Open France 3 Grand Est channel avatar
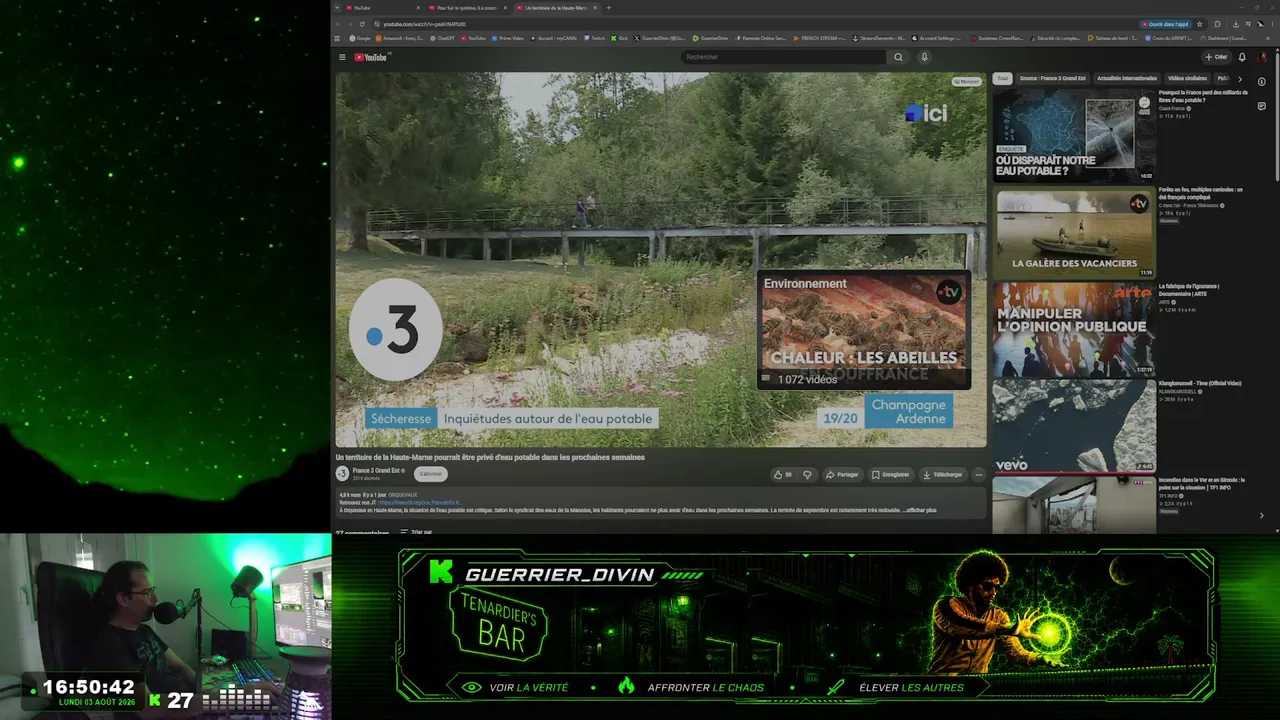The image size is (1280, 720). [x=342, y=473]
